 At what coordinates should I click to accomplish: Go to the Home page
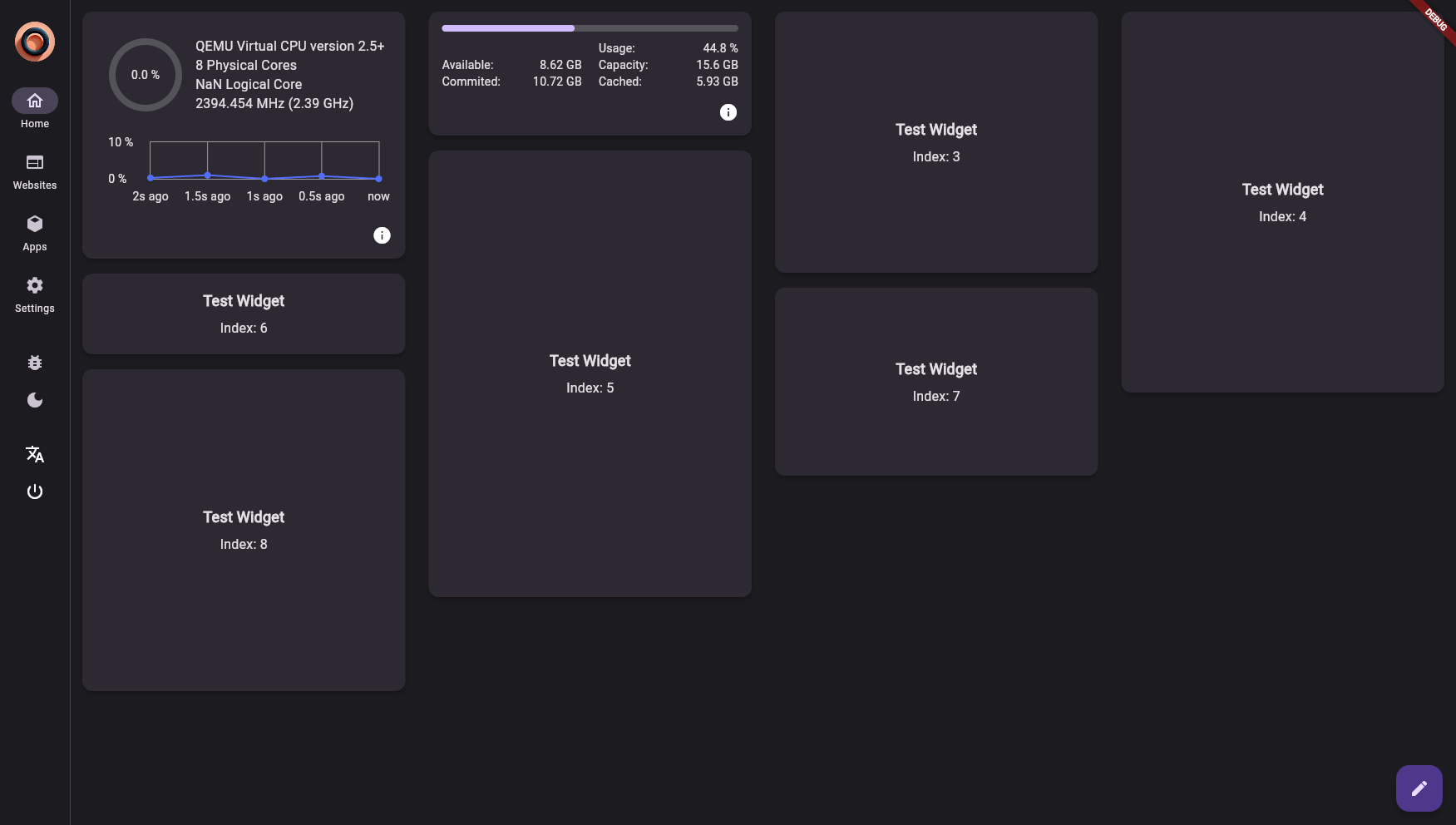[35, 109]
